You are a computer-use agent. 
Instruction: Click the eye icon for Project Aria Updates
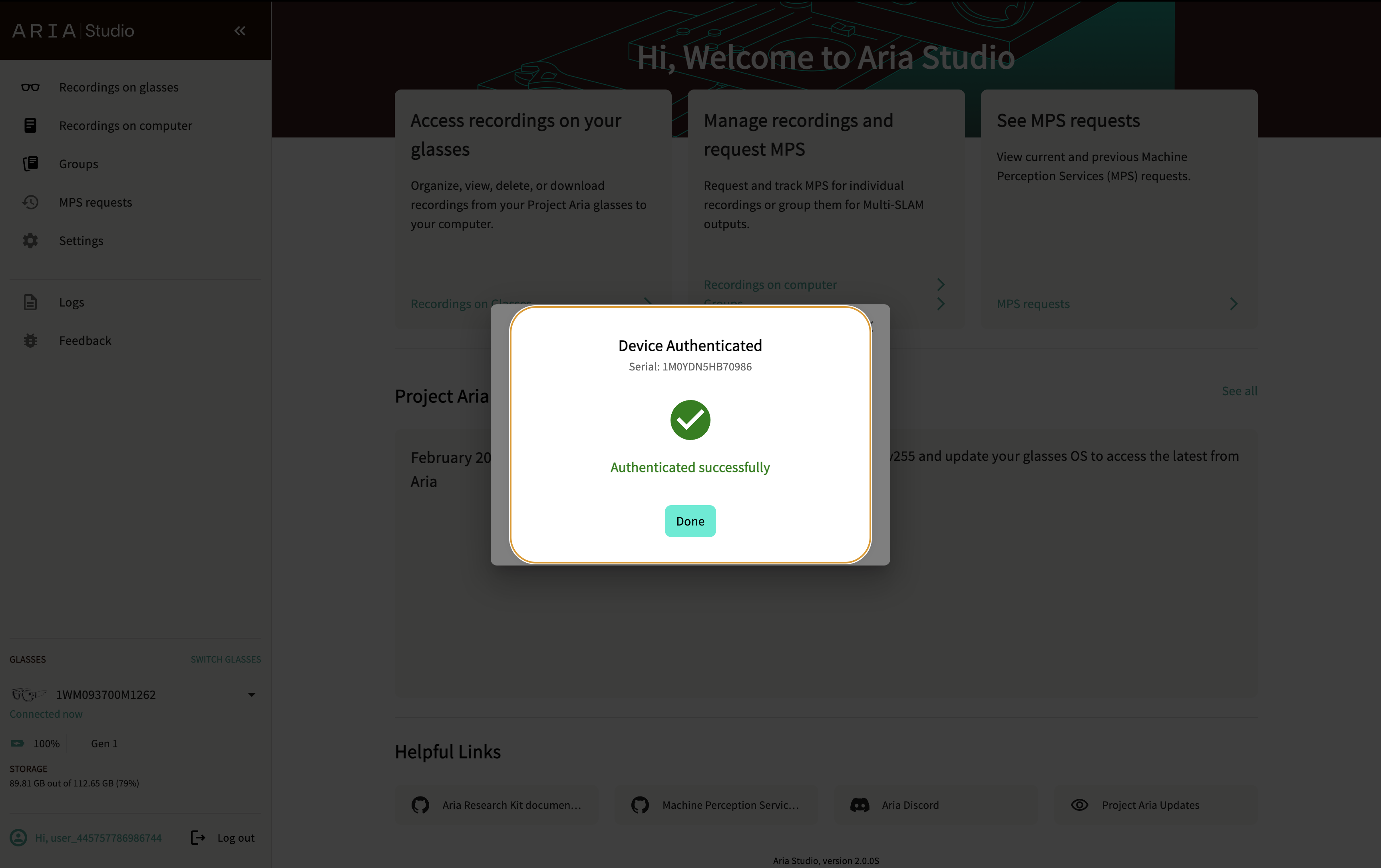coord(1079,805)
